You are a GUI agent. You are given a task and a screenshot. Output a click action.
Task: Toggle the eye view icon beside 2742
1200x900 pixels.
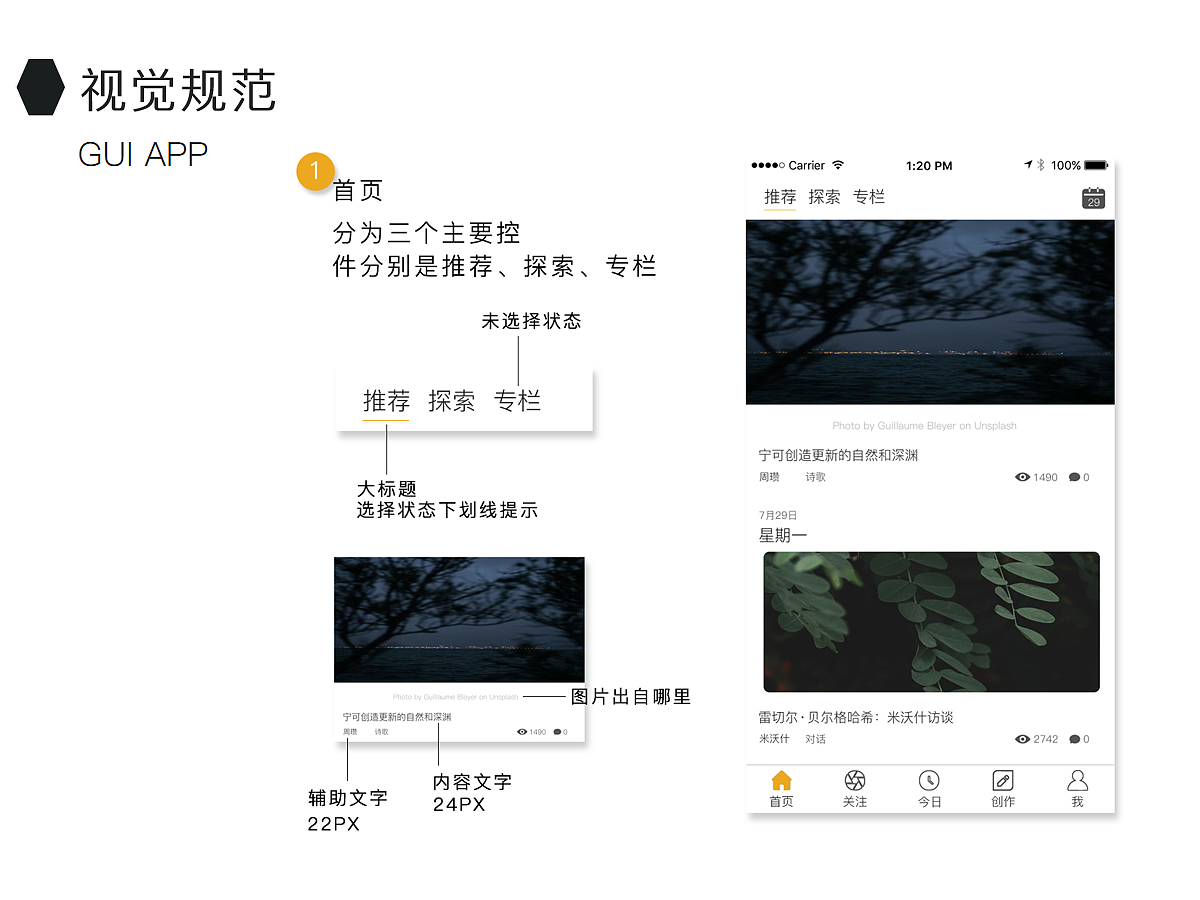point(1022,739)
